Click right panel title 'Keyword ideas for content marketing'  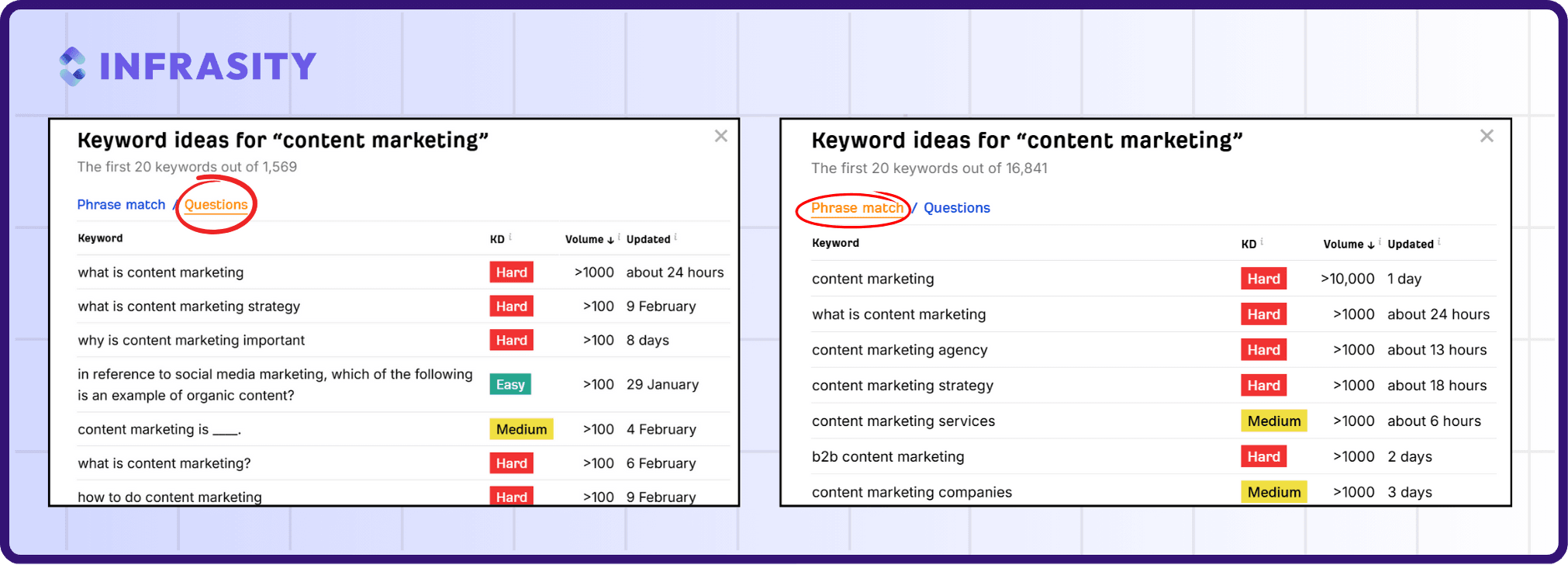click(1027, 140)
